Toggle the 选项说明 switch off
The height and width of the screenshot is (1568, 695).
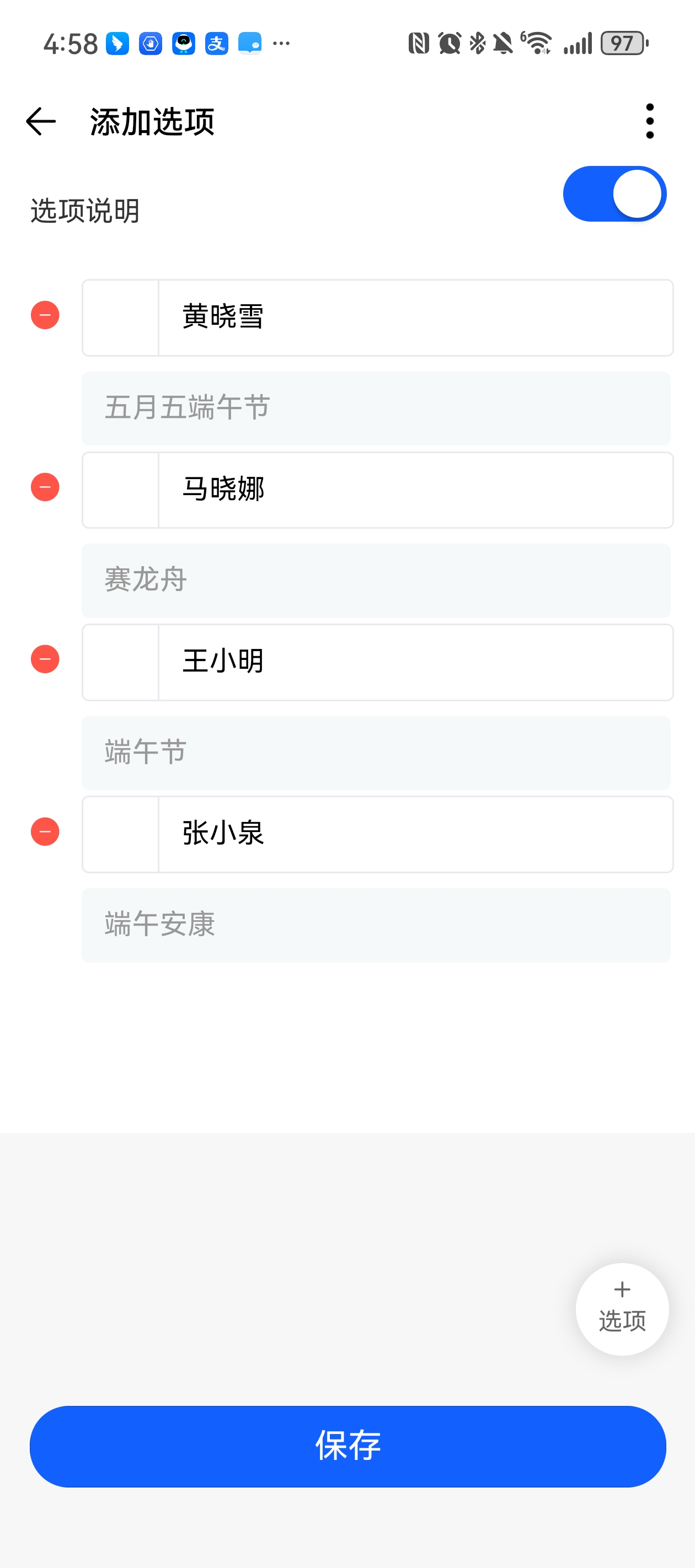coord(614,194)
